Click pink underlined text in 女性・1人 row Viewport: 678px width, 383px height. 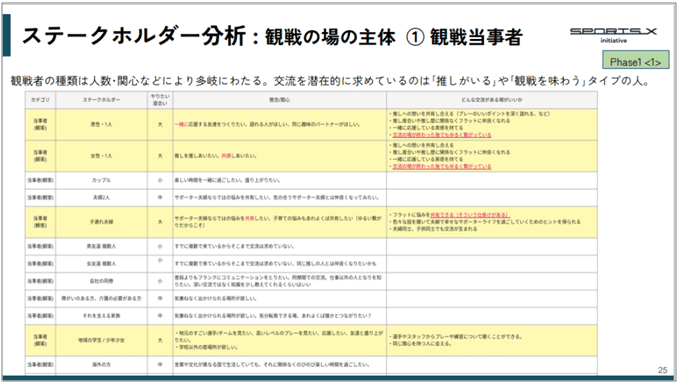coord(441,166)
